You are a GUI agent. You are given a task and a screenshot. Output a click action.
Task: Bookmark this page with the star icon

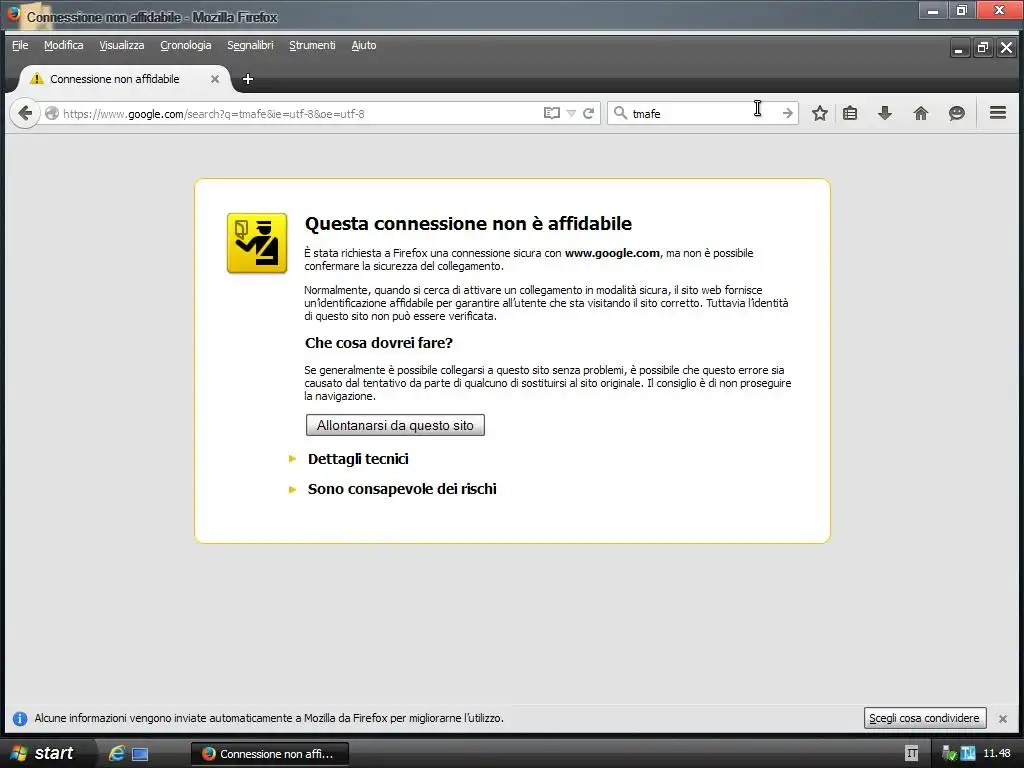coord(820,114)
